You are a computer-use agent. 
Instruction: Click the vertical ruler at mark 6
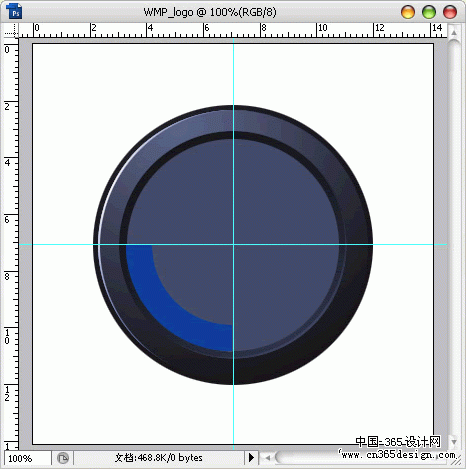coord(7,219)
